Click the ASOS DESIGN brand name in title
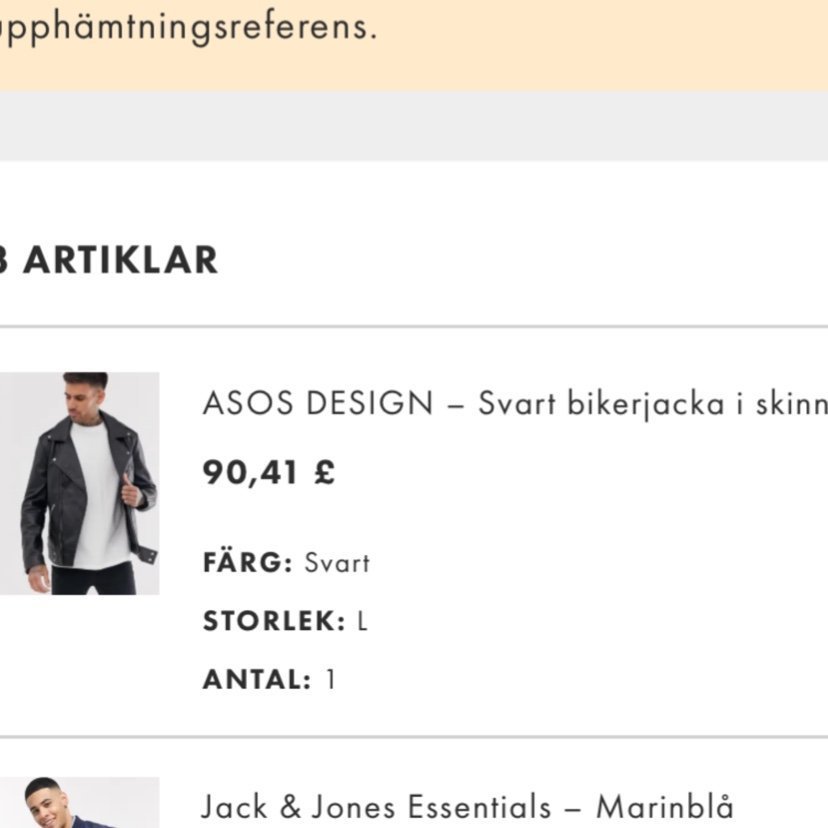This screenshot has height=828, width=828. [x=317, y=404]
